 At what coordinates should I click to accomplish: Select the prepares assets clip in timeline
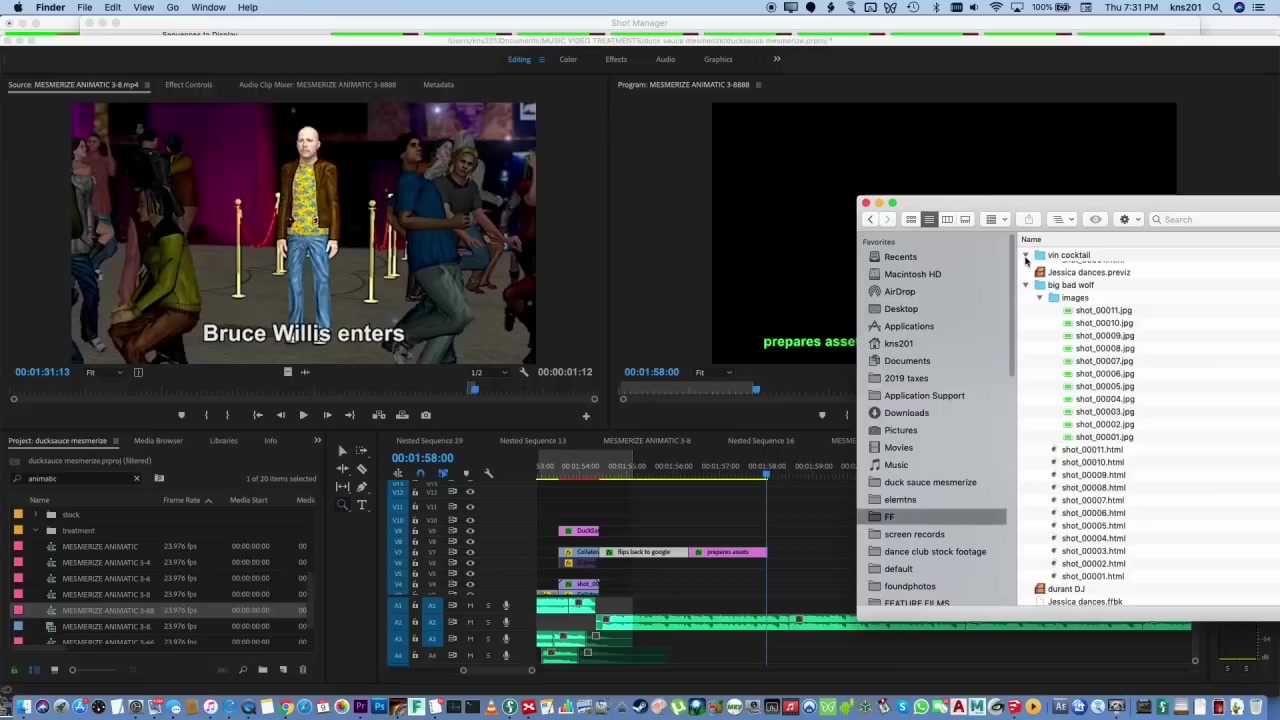729,552
